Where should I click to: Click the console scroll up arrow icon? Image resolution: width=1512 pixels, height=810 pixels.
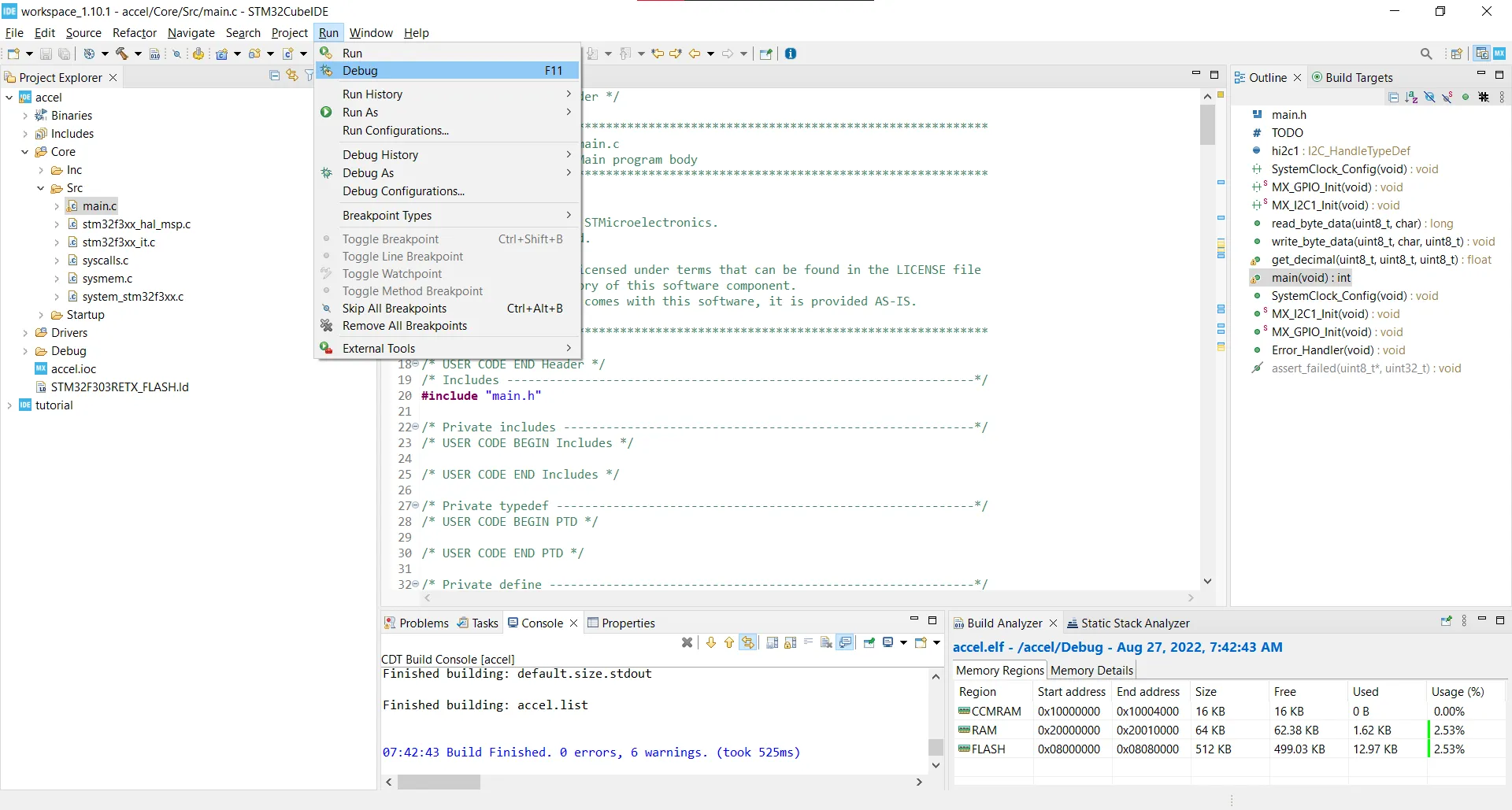[x=729, y=643]
